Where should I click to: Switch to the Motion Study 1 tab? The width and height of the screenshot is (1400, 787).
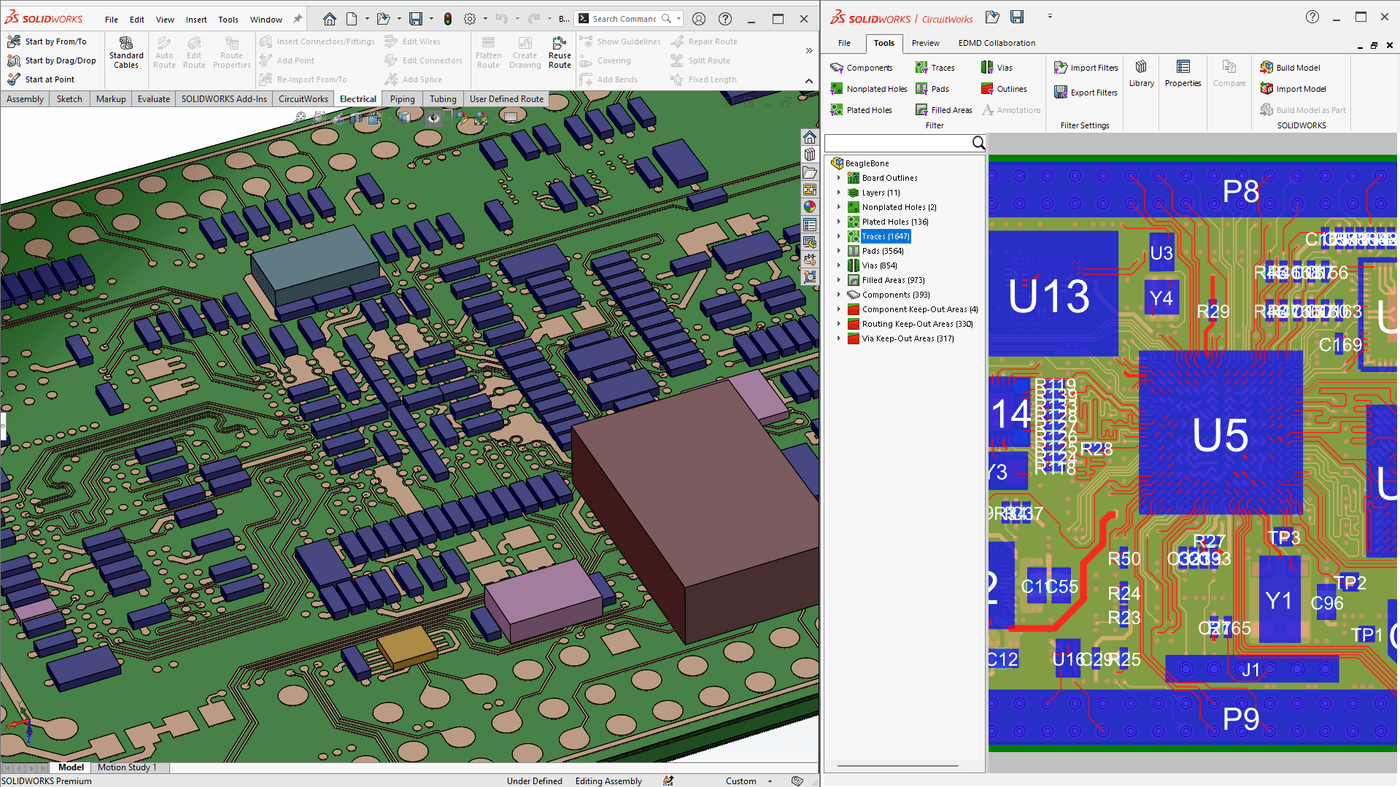coord(129,766)
